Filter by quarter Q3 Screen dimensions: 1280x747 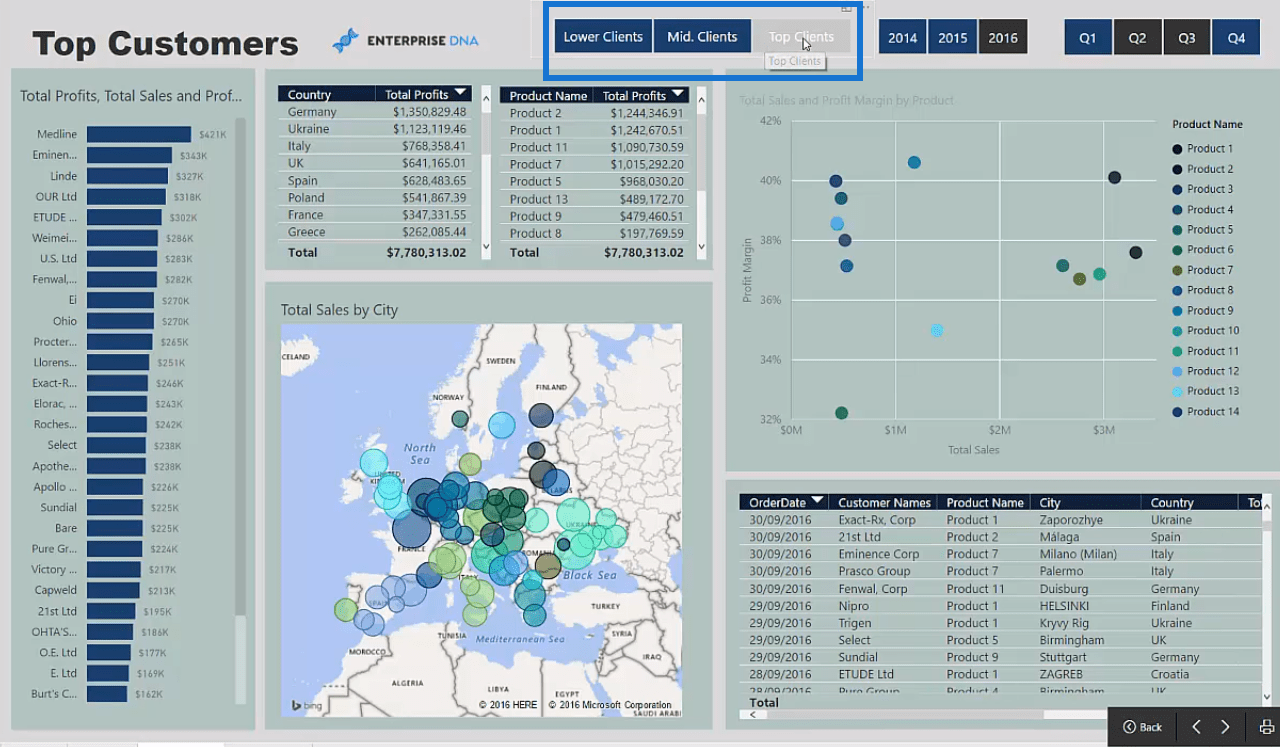pos(1186,37)
